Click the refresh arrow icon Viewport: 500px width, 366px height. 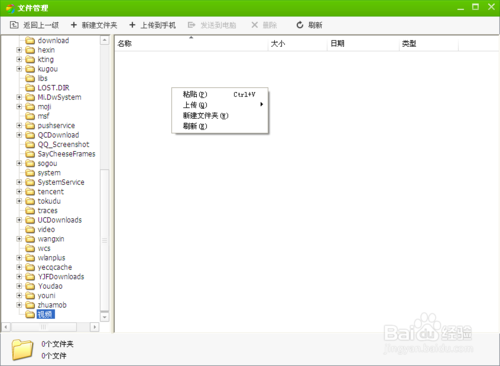click(x=300, y=25)
